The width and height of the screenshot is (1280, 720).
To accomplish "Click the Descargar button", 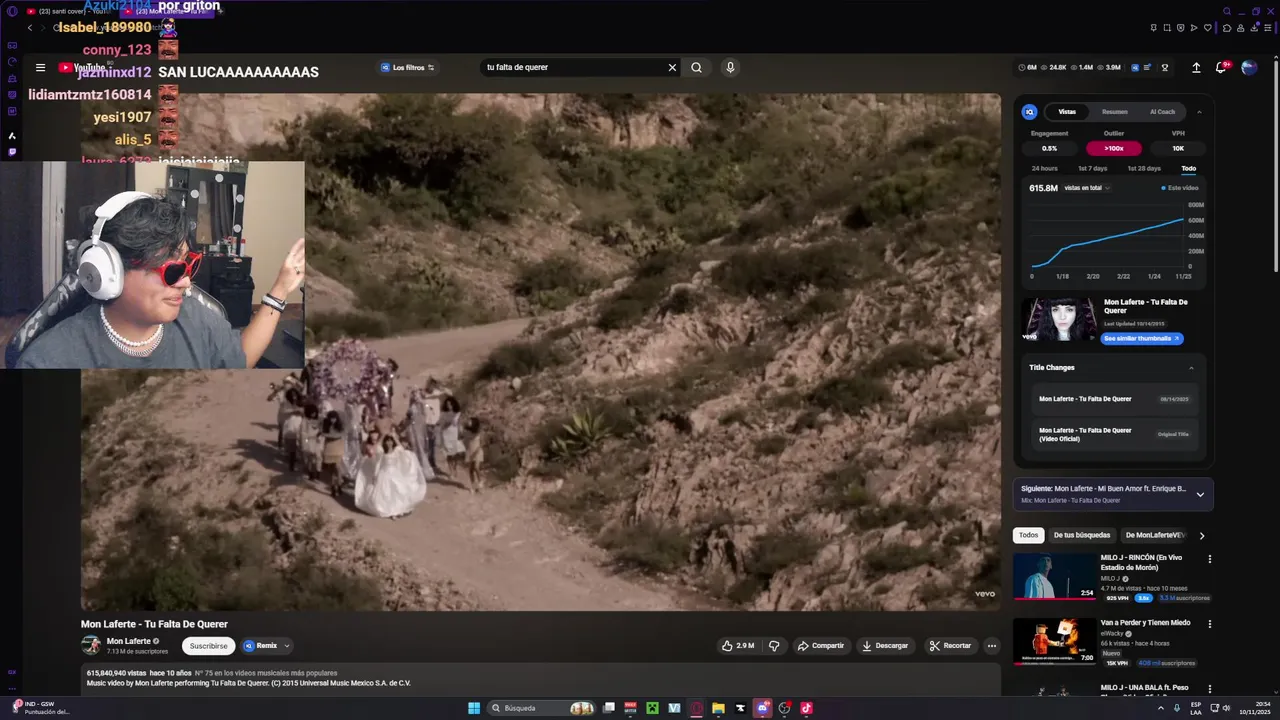I will point(885,646).
